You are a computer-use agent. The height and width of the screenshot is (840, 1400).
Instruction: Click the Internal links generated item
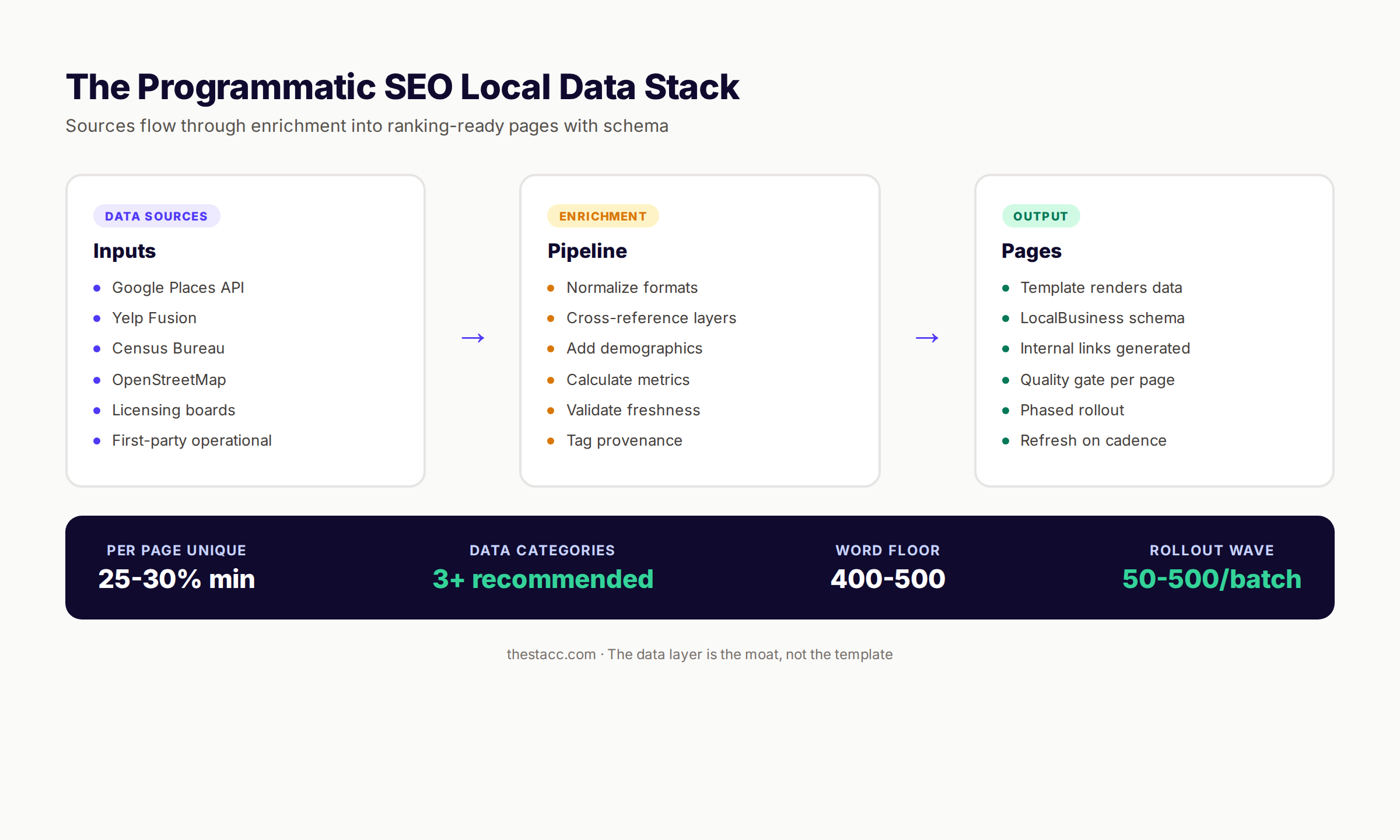[1105, 348]
